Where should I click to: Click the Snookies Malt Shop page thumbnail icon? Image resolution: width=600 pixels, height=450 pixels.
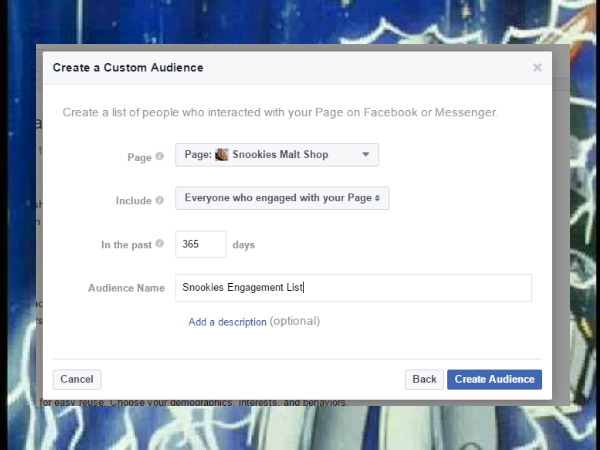[x=222, y=155]
